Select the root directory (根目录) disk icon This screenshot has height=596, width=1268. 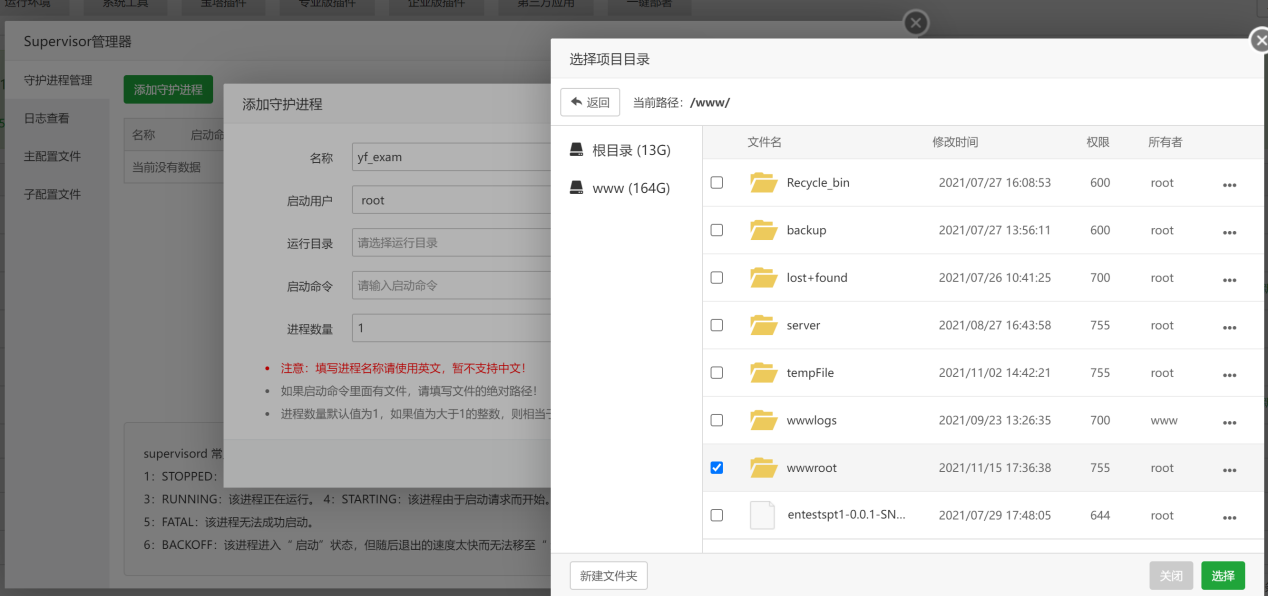(x=576, y=150)
